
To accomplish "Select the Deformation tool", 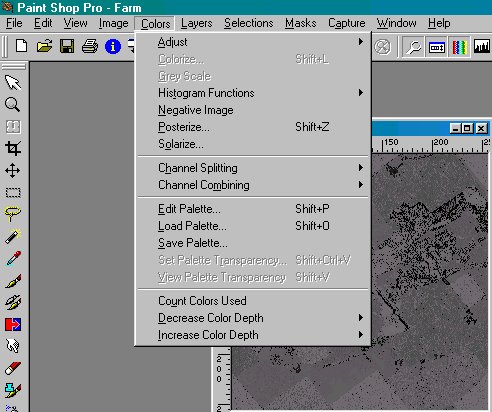I will pos(13,127).
